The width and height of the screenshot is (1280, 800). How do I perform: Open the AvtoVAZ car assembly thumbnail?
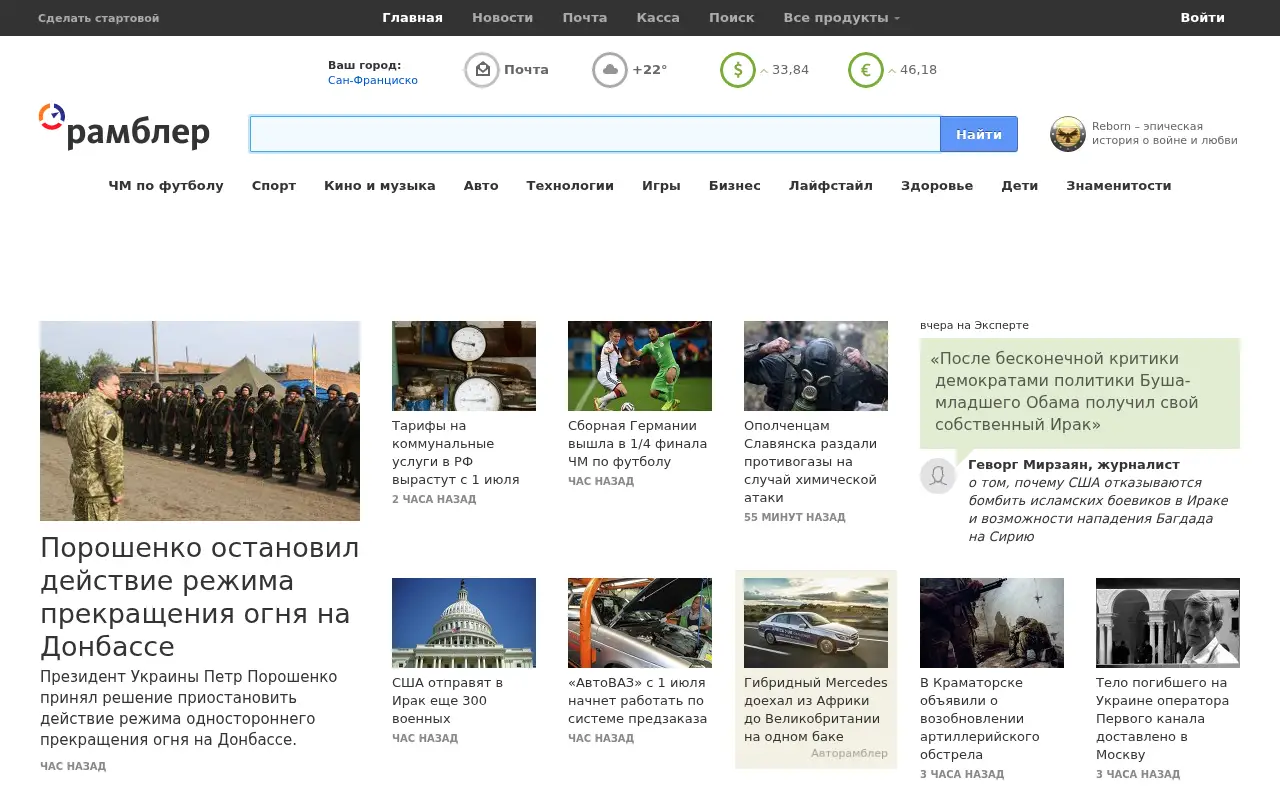tap(640, 623)
